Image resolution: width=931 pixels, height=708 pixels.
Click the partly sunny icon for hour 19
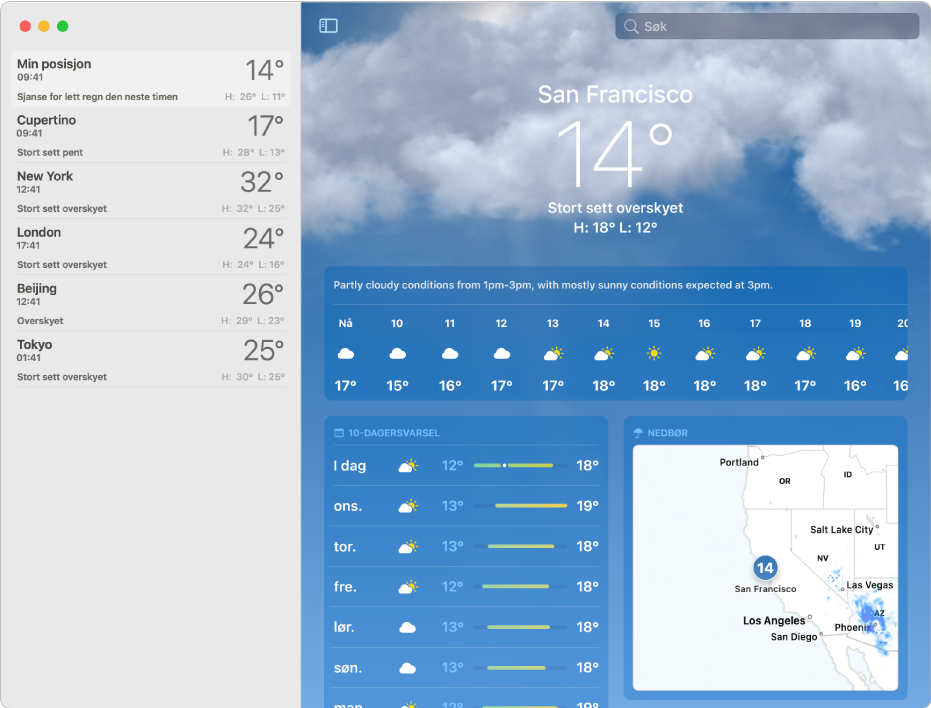[856, 354]
